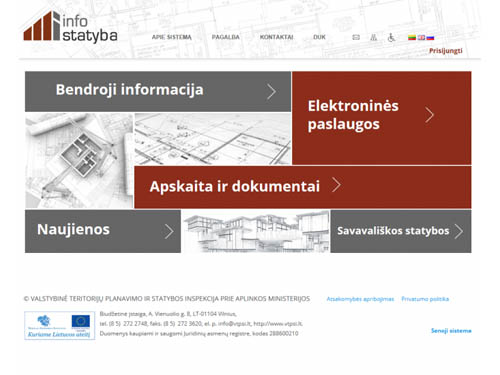Click the infostatyba logo
This screenshot has height=375, width=500.
click(x=70, y=27)
